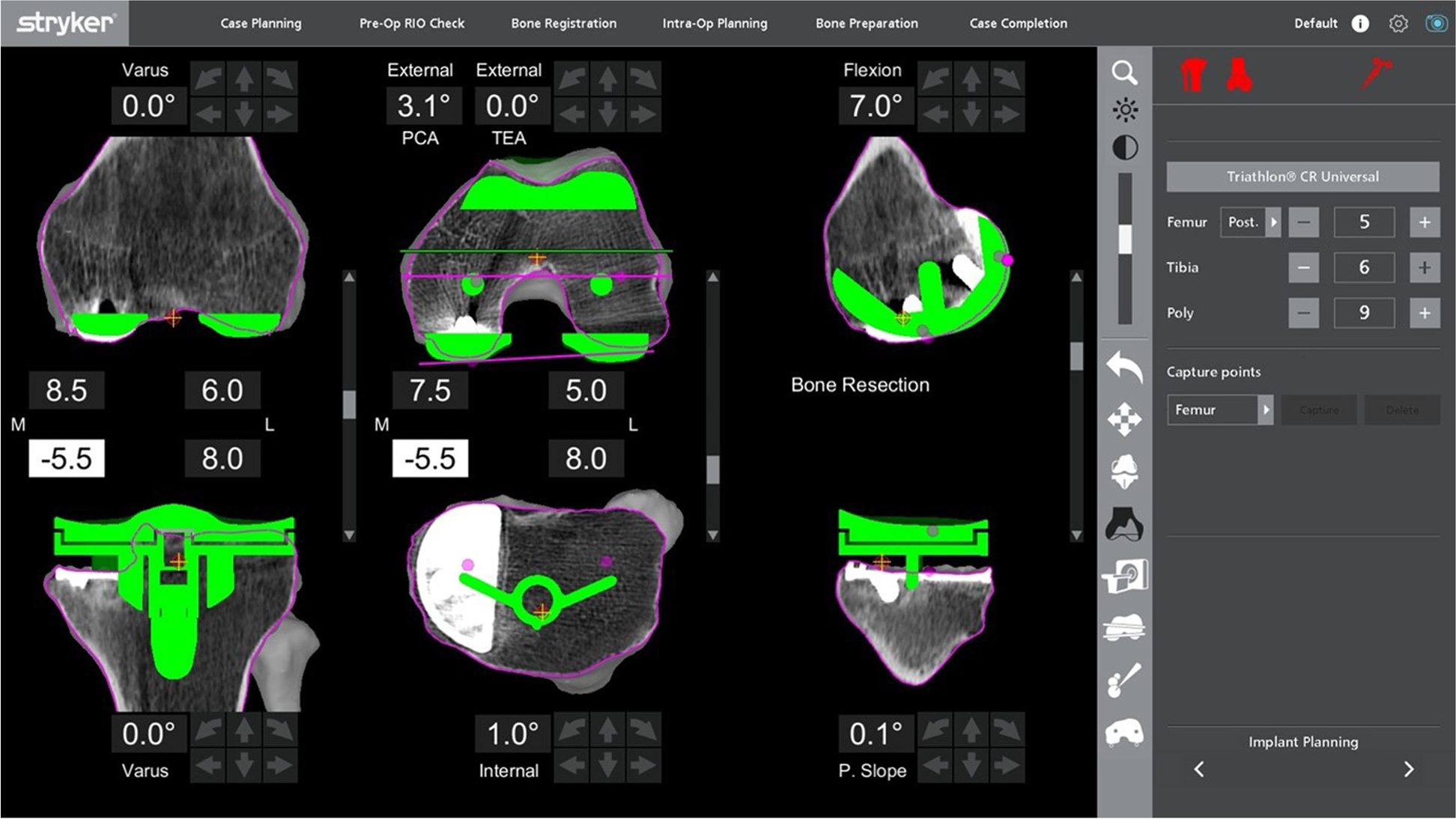Select the bottom femoral component icon
Viewport: 1456px width, 819px height.
pyautogui.click(x=1124, y=732)
